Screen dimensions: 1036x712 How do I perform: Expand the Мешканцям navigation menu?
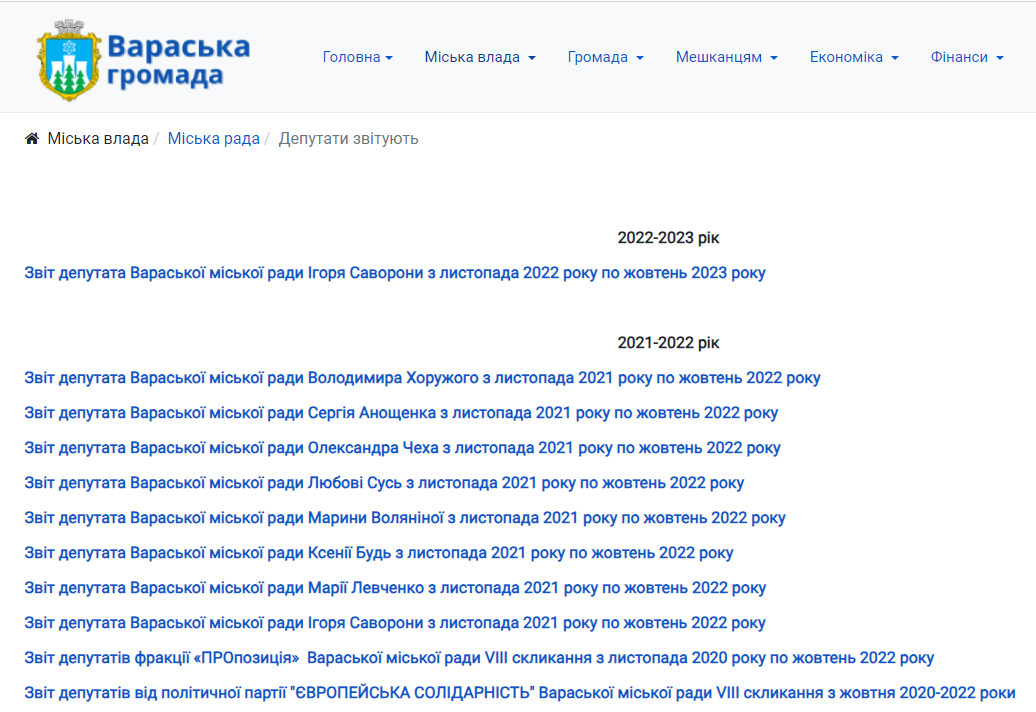[726, 57]
